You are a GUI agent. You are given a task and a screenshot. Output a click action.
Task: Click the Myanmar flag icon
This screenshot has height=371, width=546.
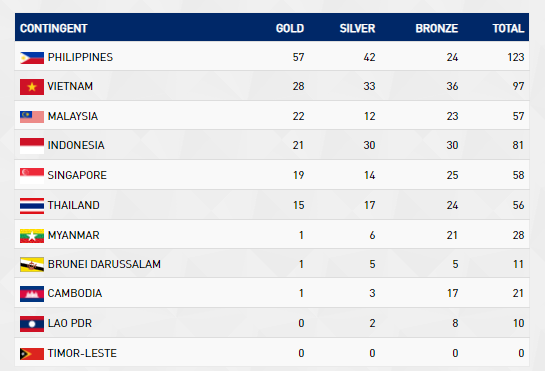pyautogui.click(x=32, y=235)
